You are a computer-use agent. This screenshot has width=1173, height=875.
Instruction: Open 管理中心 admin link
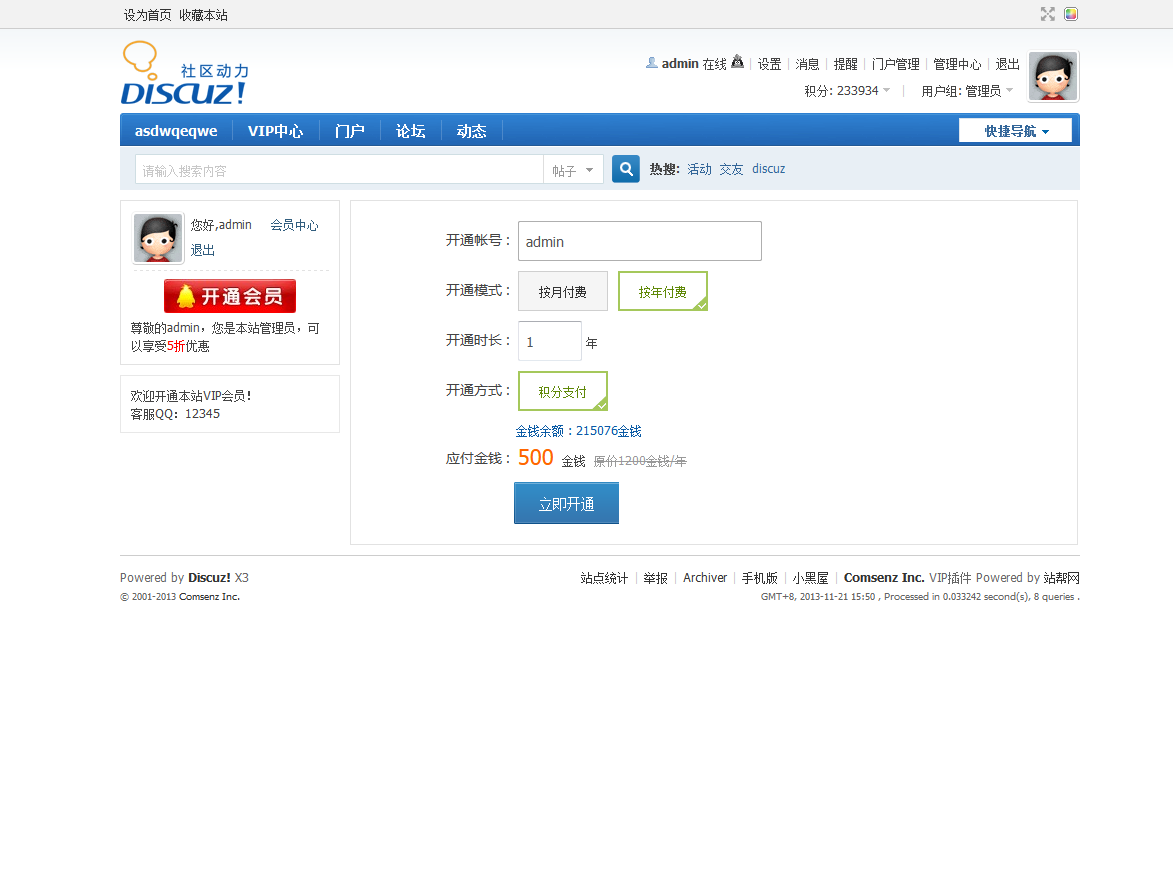[957, 64]
